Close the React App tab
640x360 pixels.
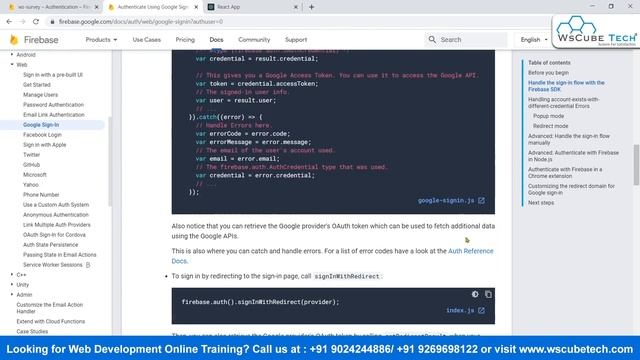point(296,7)
